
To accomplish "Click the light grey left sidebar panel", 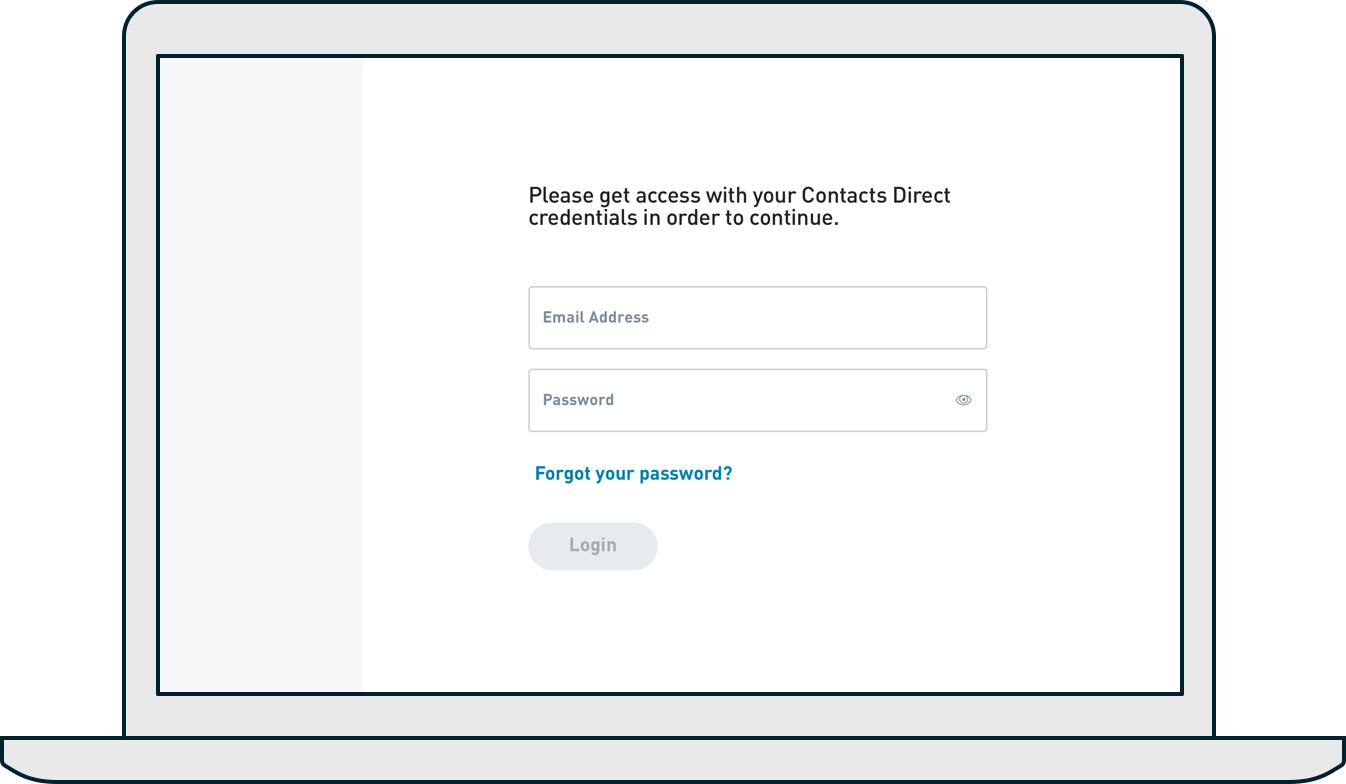I will [x=260, y=375].
